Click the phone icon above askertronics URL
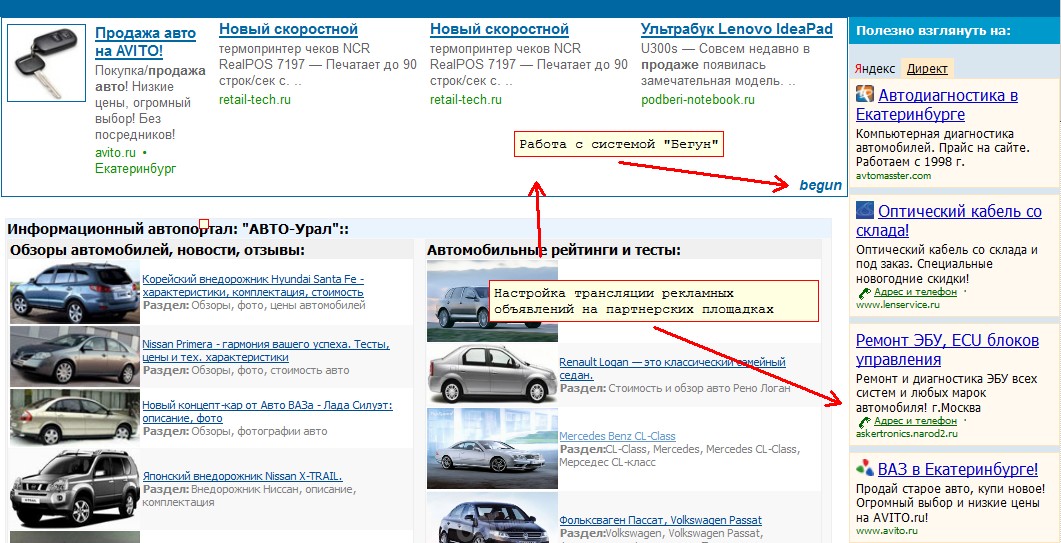The image size is (1061, 543). (x=864, y=422)
